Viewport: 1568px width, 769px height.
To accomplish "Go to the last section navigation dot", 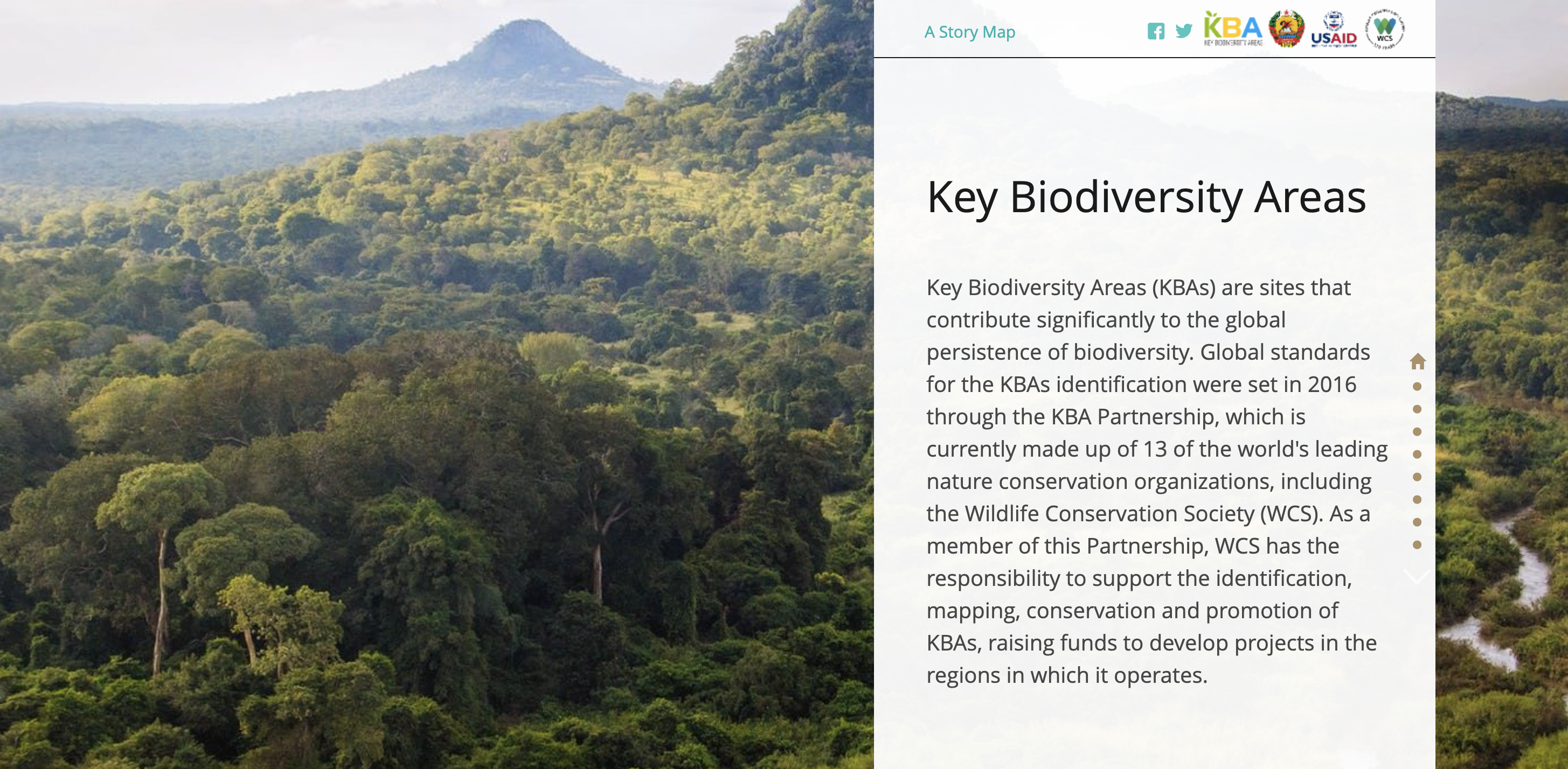I will point(1417,544).
